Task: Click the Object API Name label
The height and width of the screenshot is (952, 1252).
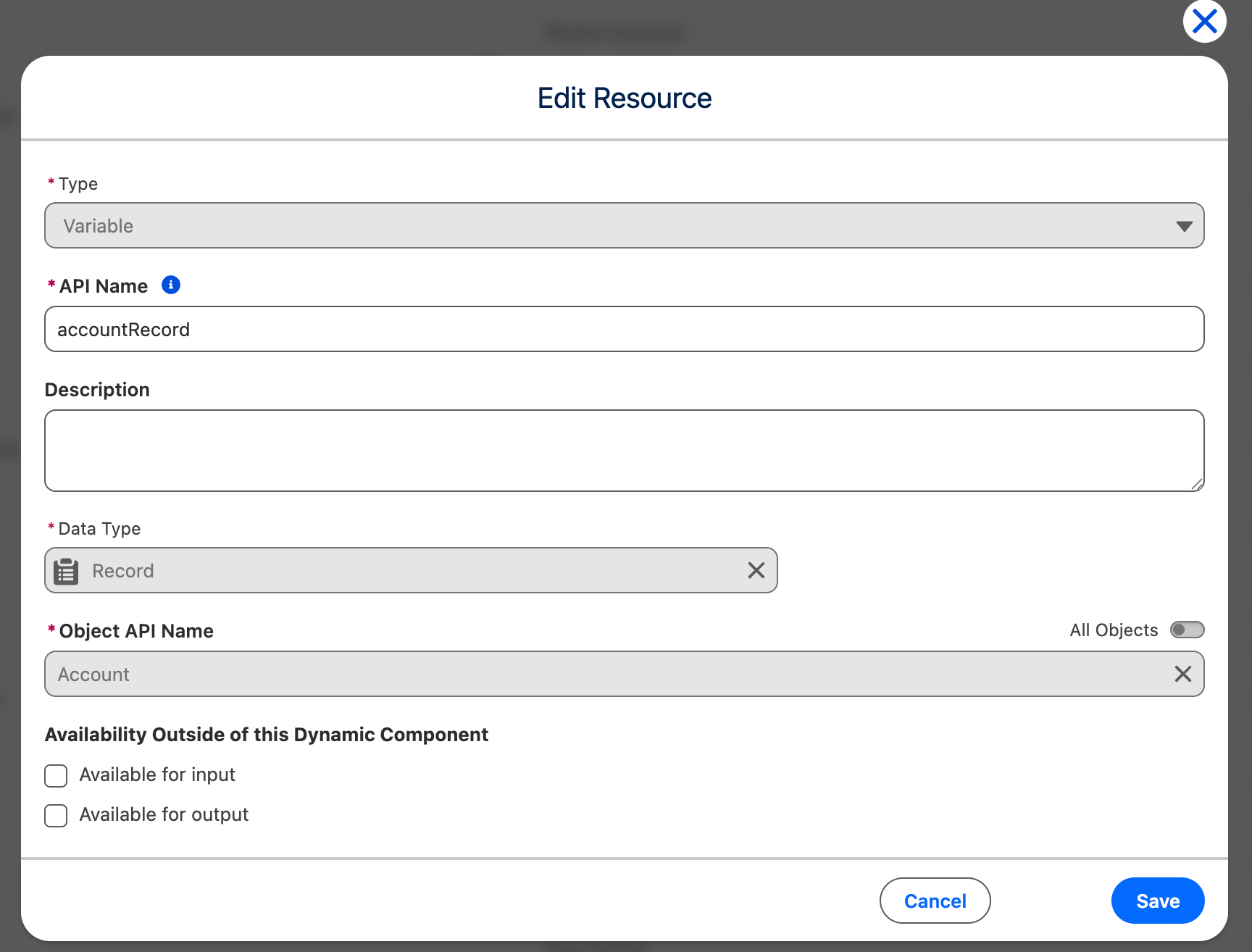Action: (136, 630)
